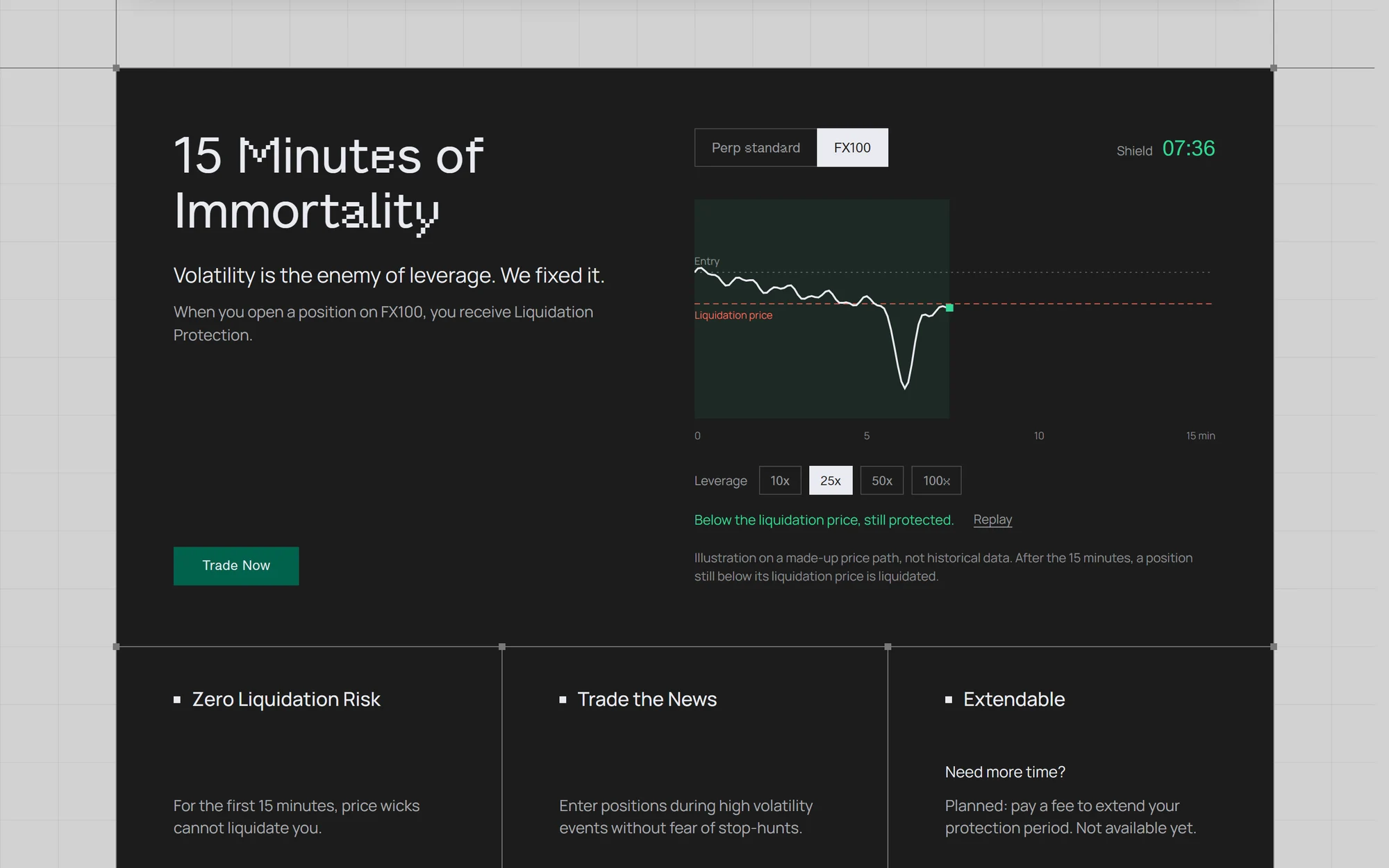The image size is (1389, 868).
Task: Click the Replay link
Action: tap(992, 519)
